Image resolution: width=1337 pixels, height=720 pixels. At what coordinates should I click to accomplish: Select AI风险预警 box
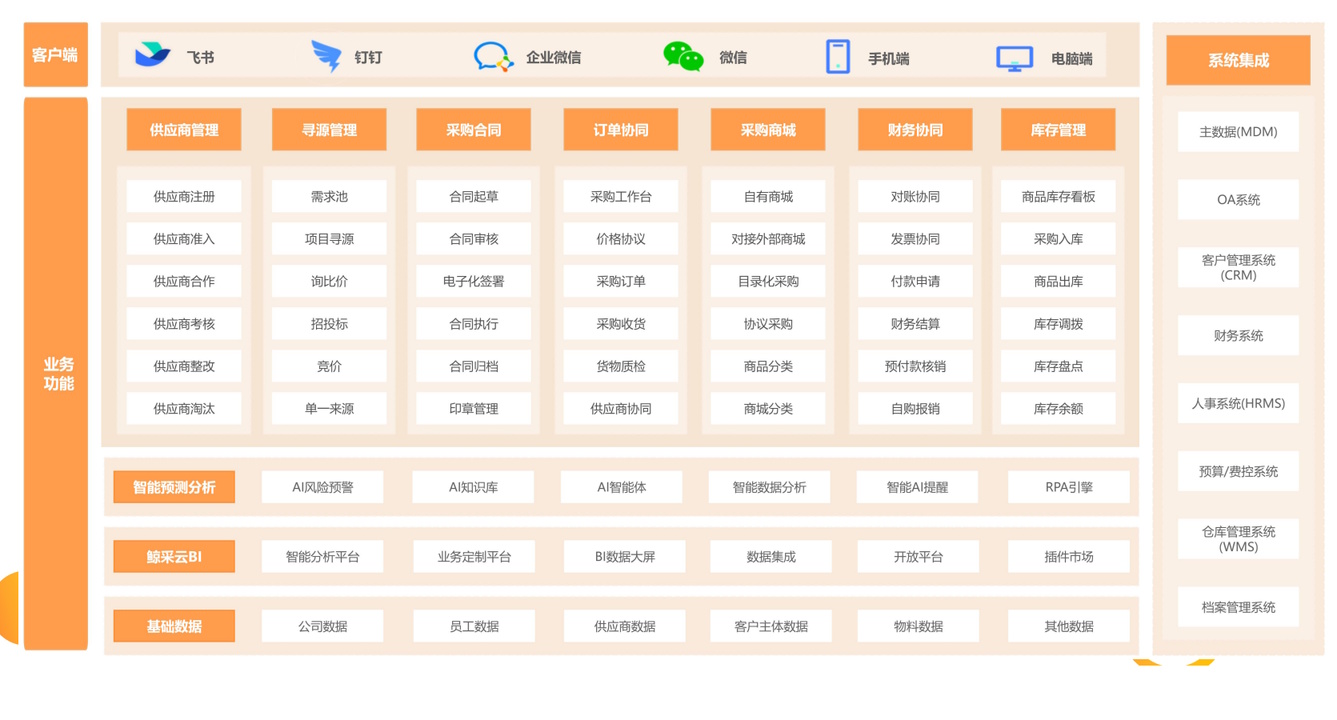point(323,487)
